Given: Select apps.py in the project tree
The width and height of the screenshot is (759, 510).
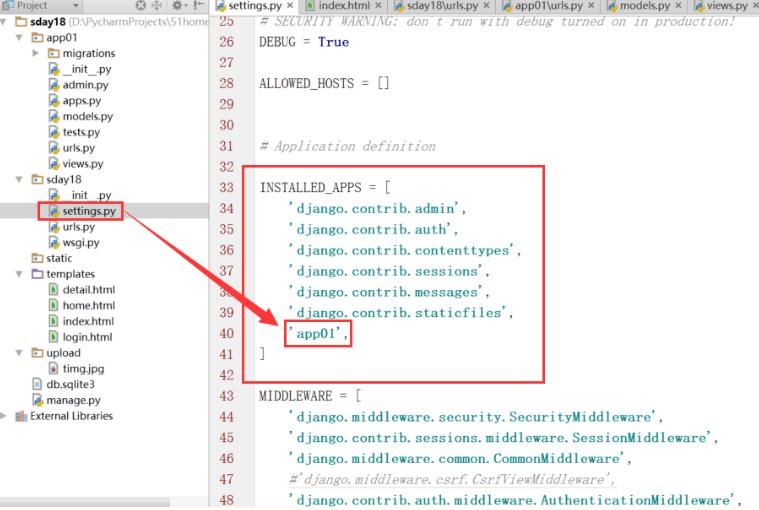Looking at the screenshot, I should 82,101.
